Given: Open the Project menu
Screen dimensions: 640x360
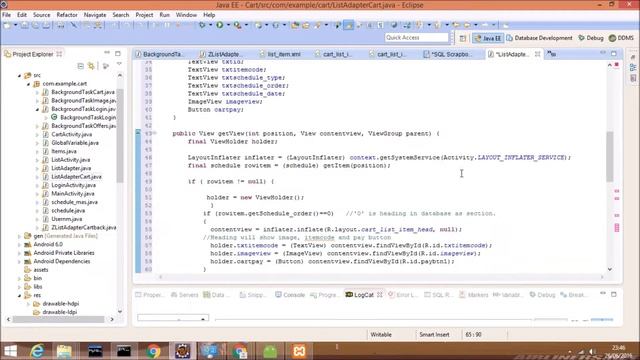Looking at the screenshot, I should 144,15.
